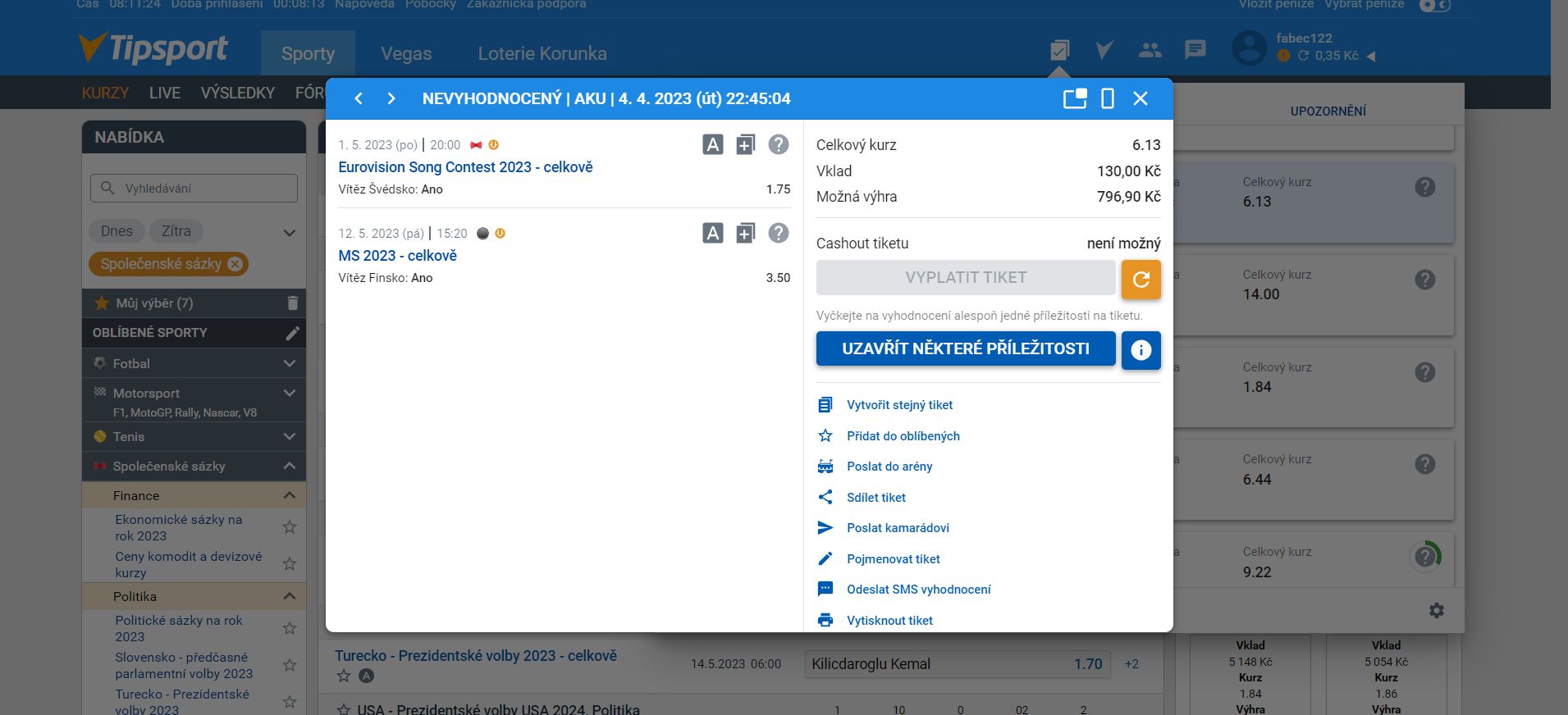Select Zítra filter chip

176,231
